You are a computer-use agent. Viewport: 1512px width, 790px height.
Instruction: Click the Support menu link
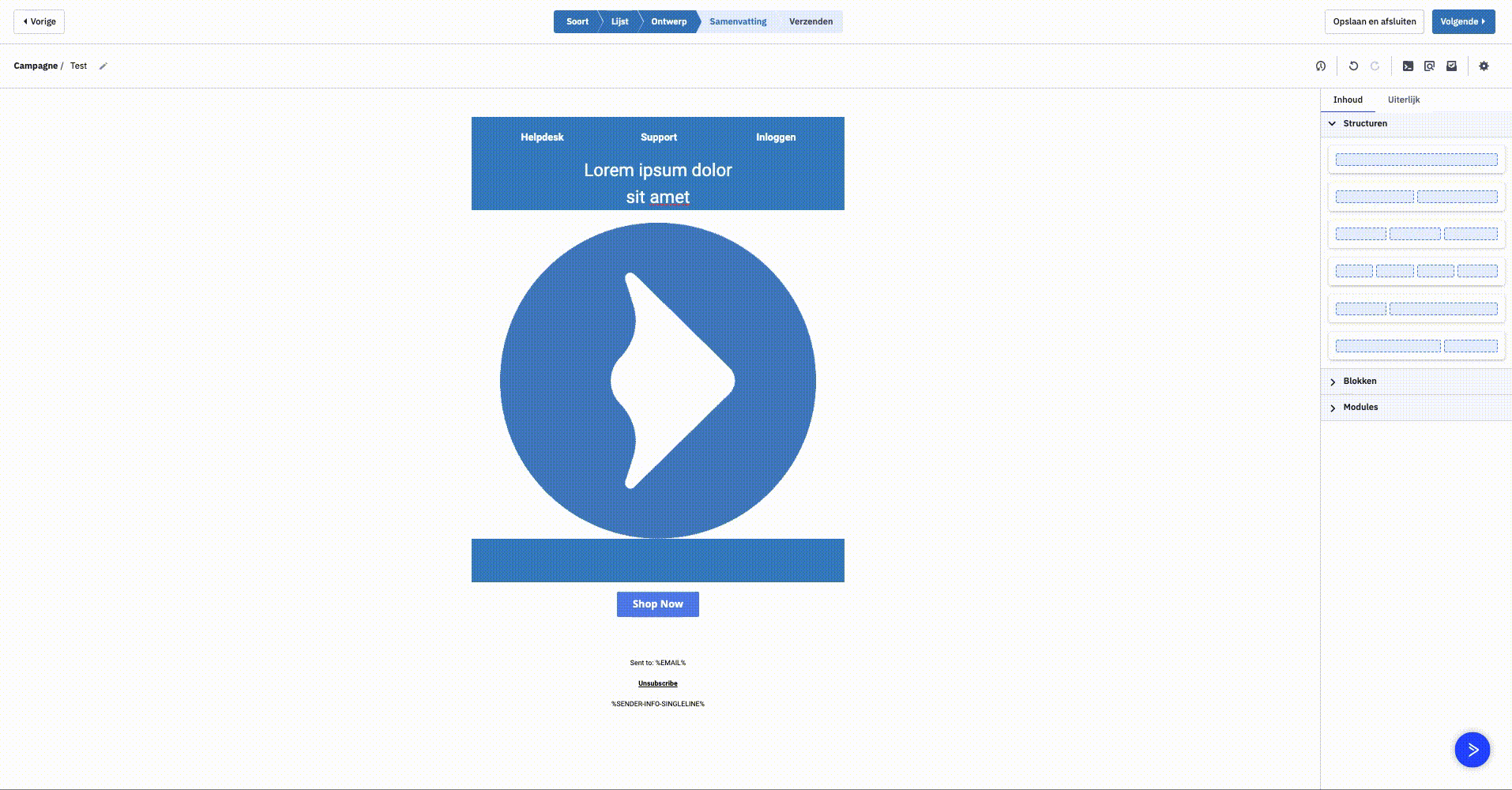point(659,137)
